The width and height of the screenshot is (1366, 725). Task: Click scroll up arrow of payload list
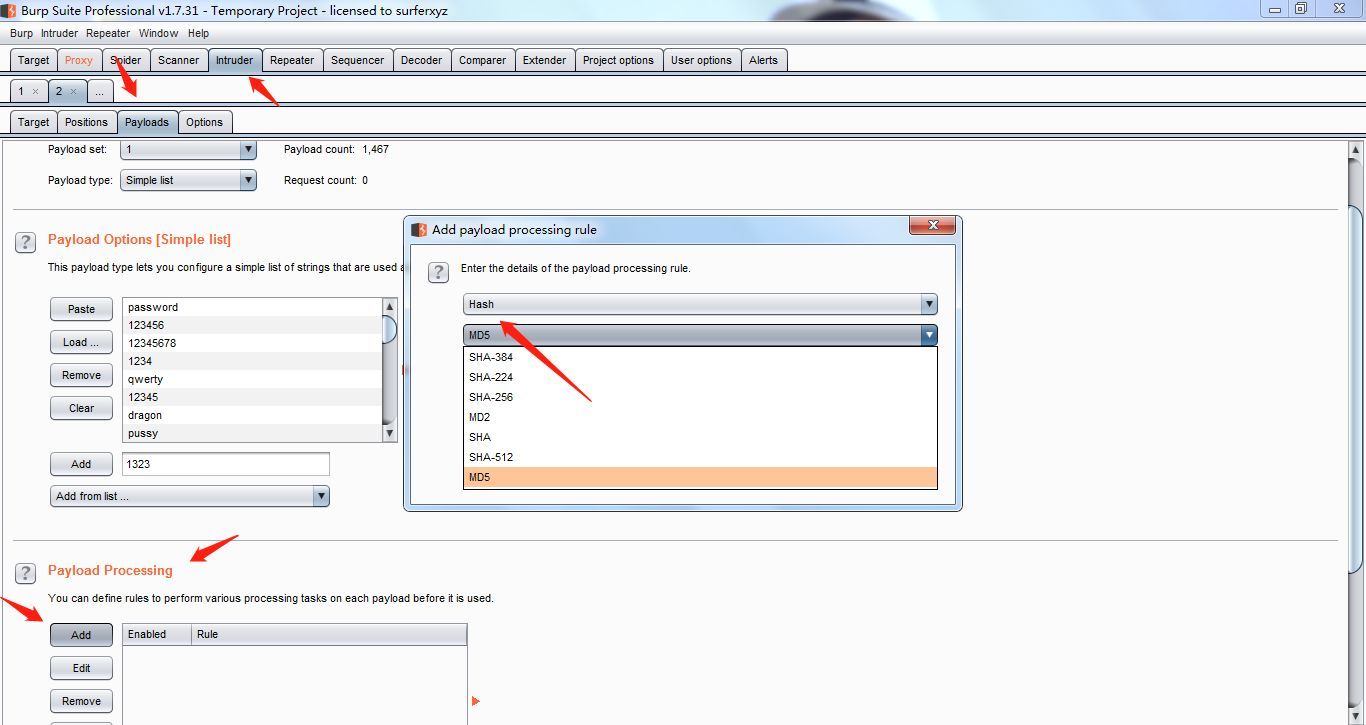tap(390, 306)
